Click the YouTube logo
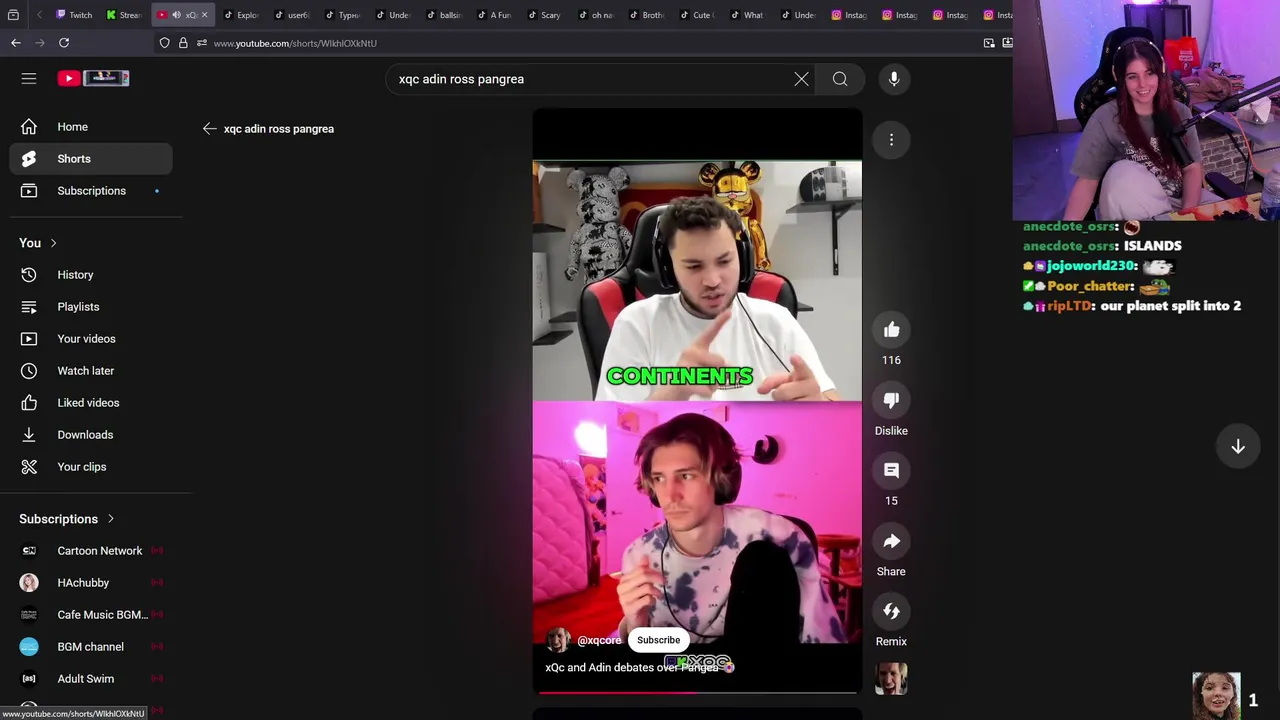This screenshot has height=720, width=1280. [x=93, y=78]
